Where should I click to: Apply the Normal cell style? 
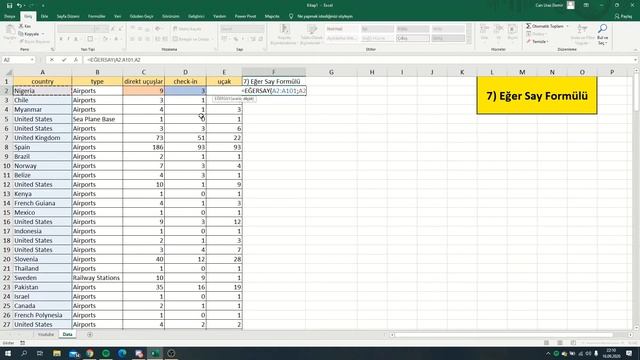coord(342,29)
